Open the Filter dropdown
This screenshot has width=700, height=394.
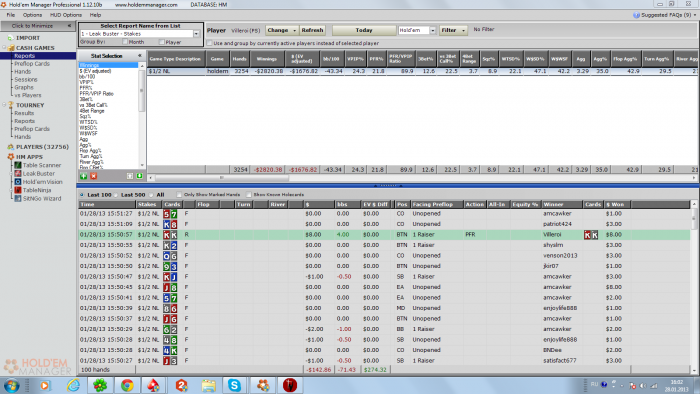(453, 30)
